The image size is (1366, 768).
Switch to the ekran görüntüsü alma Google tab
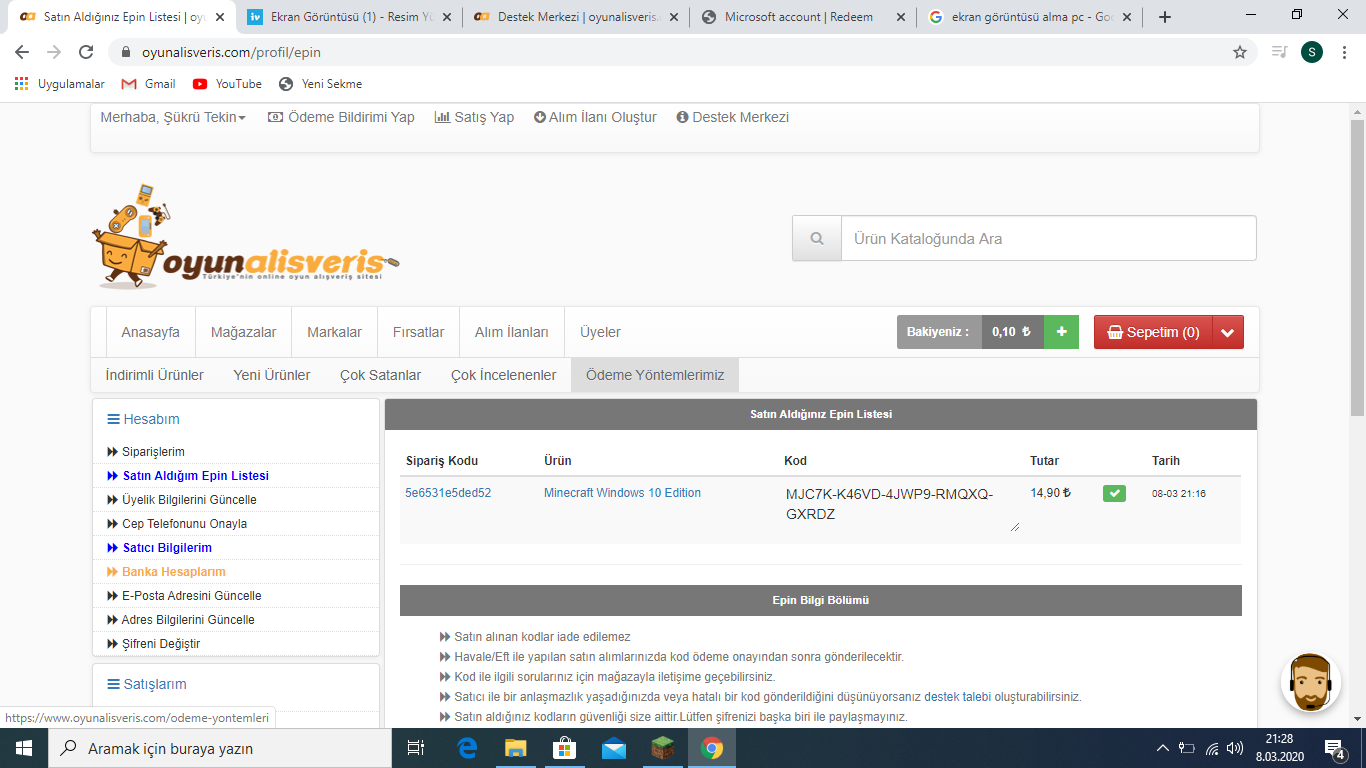(1030, 17)
